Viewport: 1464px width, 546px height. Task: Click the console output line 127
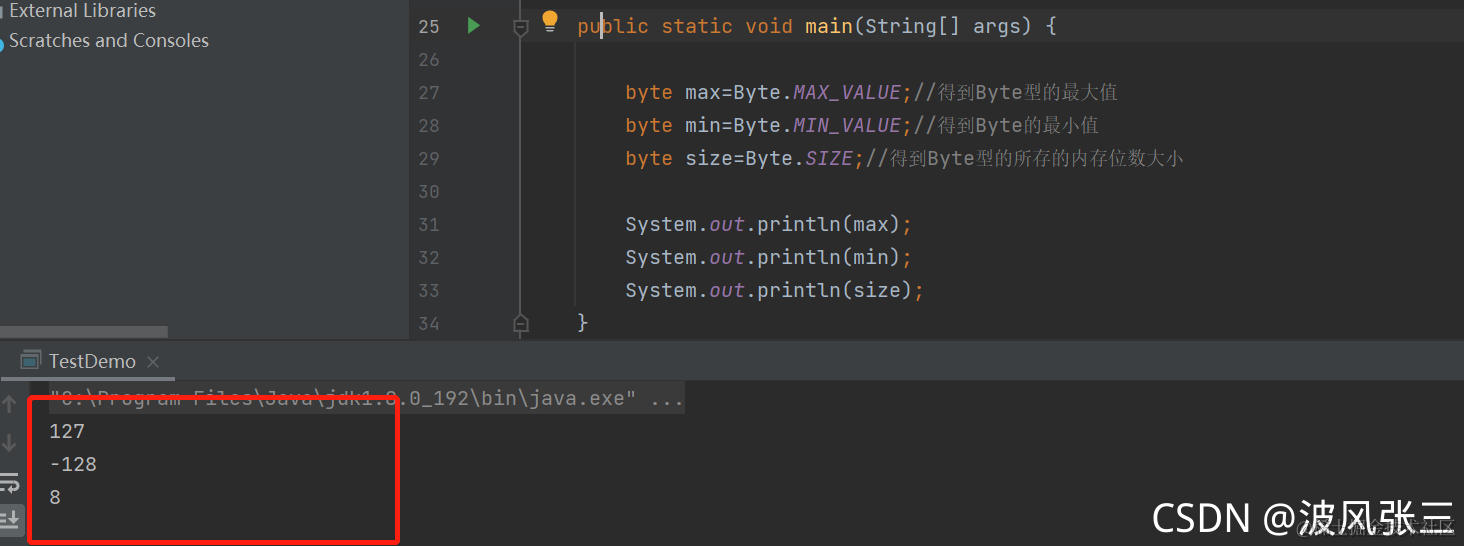coord(67,432)
